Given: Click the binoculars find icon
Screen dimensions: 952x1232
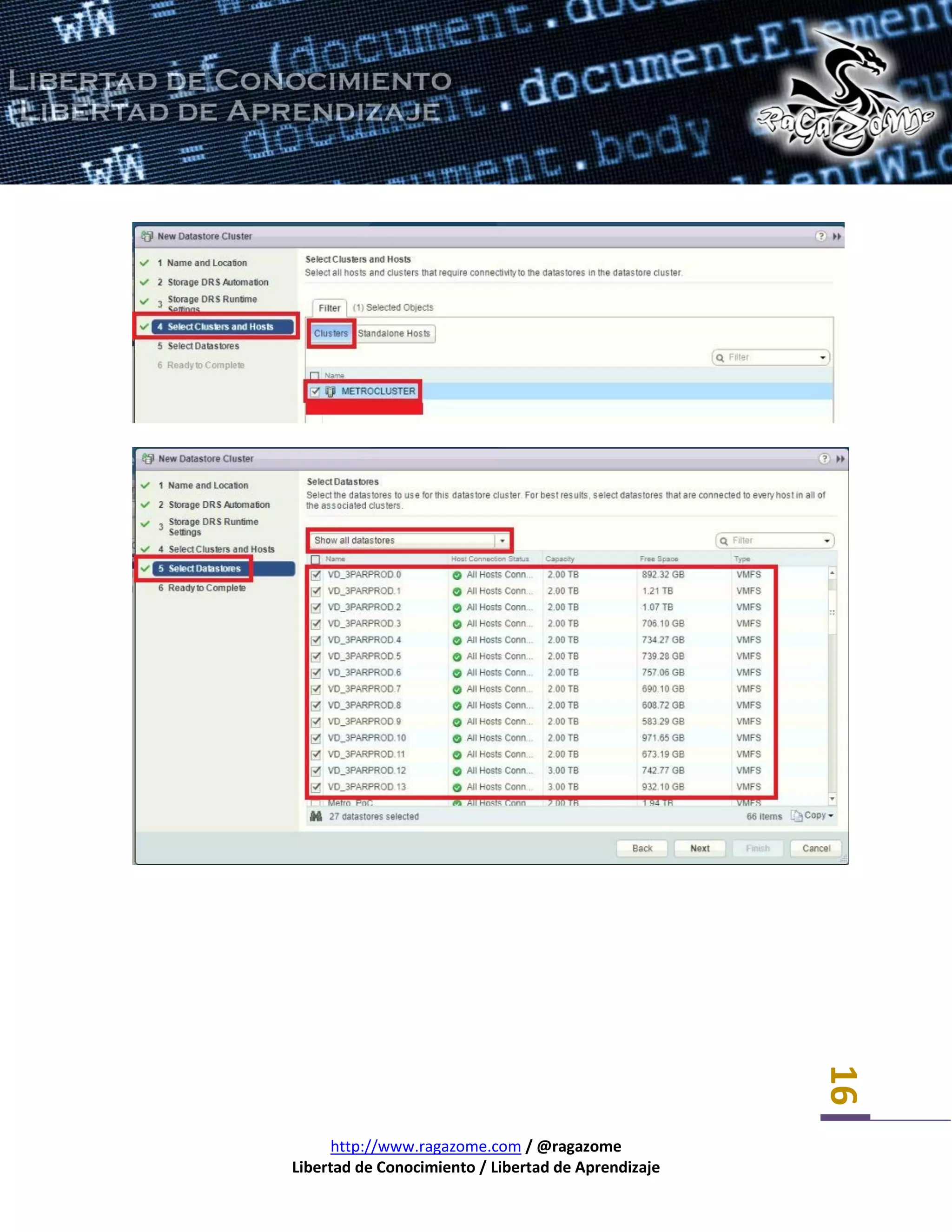Looking at the screenshot, I should click(316, 816).
